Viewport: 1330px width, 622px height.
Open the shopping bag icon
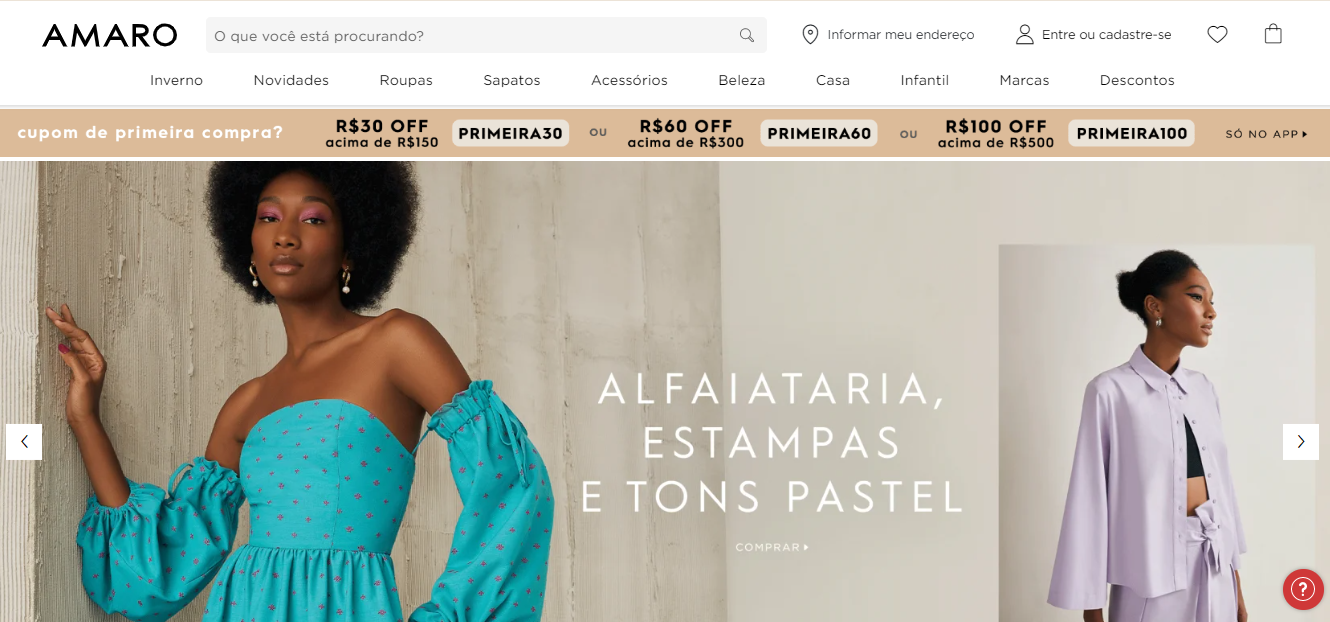click(1273, 34)
